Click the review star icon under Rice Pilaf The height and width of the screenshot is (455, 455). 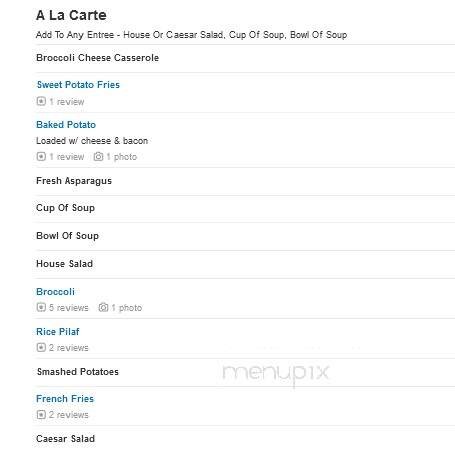click(41, 347)
